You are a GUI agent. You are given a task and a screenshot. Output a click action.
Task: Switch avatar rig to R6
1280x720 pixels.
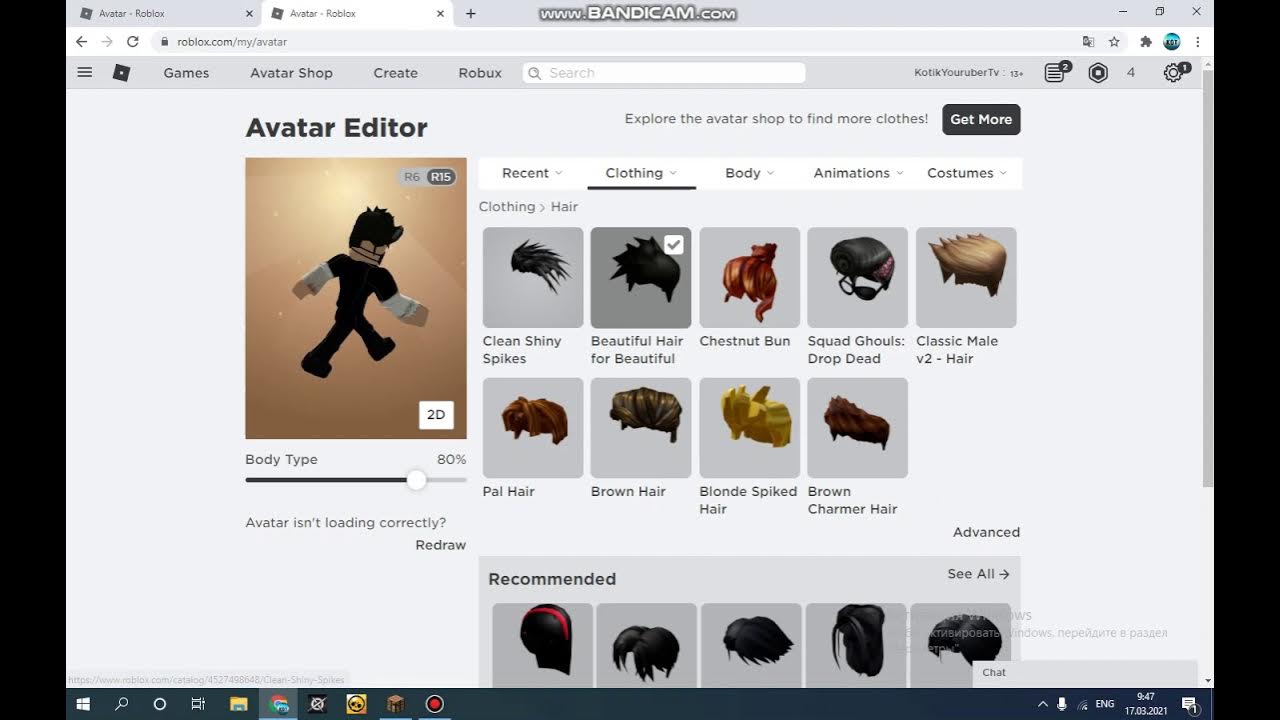point(412,177)
